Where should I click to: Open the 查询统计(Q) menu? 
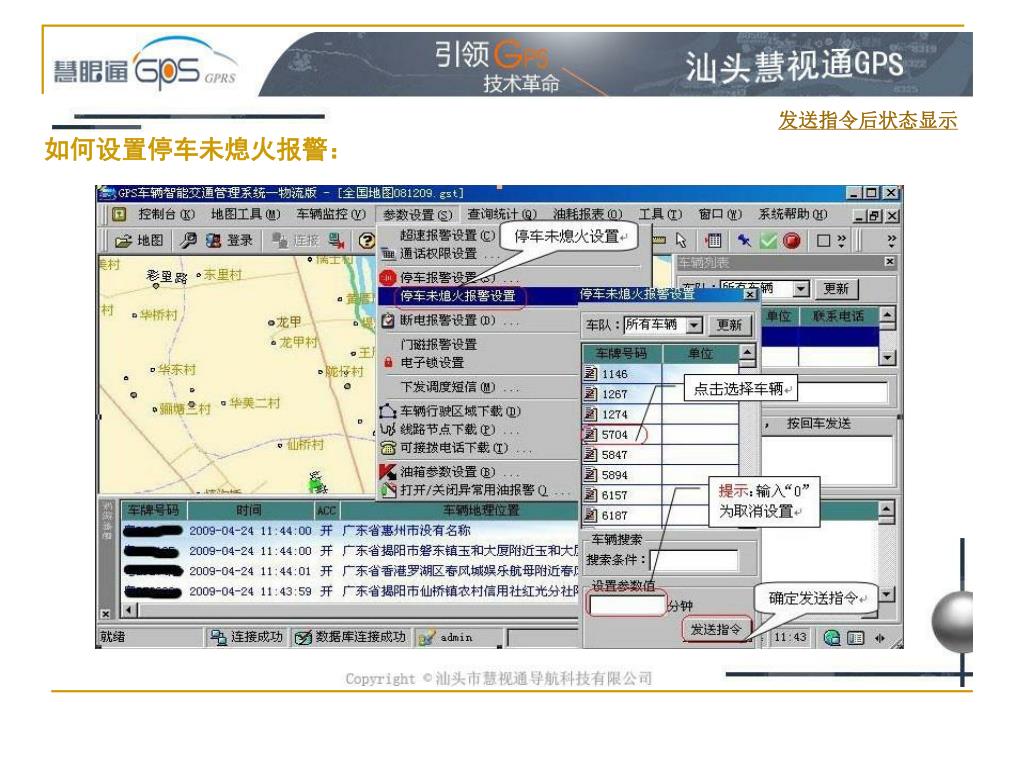coord(502,214)
